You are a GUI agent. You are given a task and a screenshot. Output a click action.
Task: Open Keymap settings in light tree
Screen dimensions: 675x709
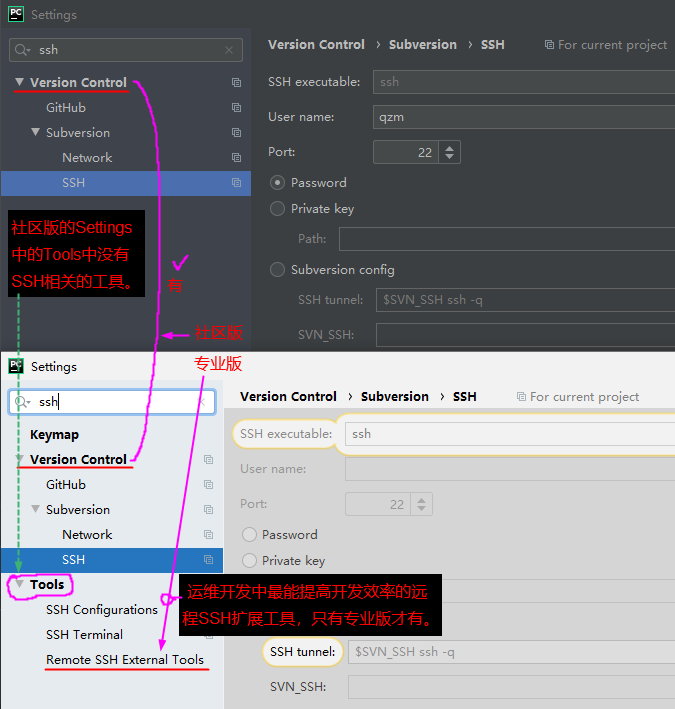coord(54,435)
